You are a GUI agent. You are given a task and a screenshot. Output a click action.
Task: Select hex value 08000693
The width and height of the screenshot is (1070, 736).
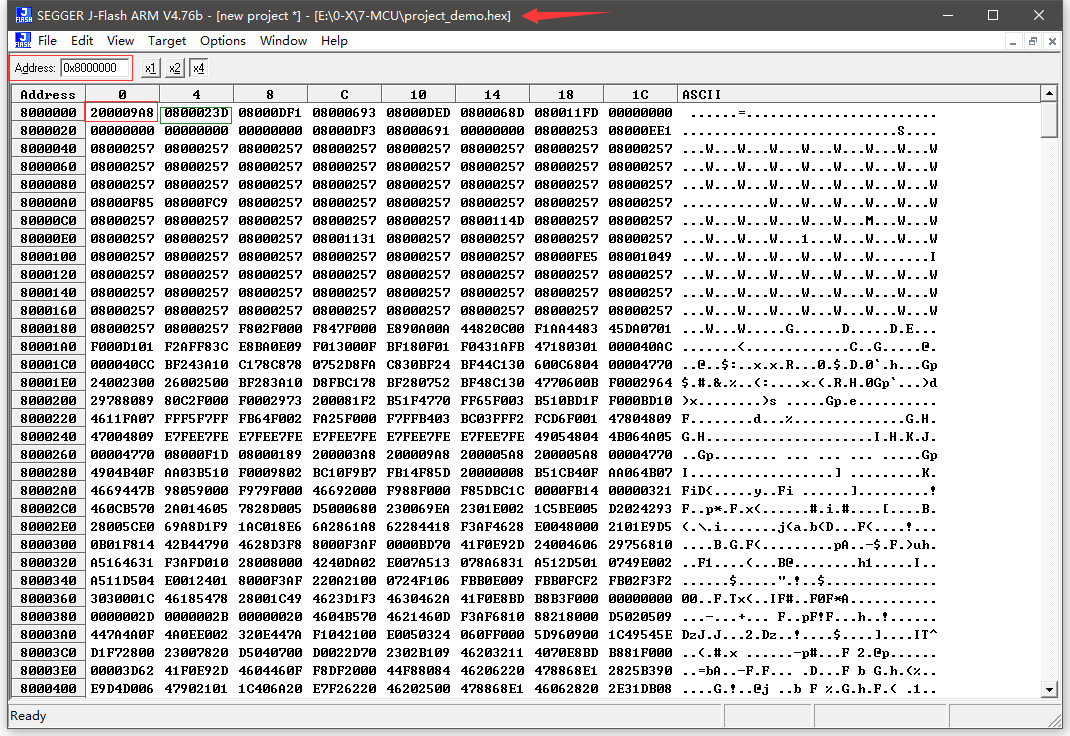pos(345,113)
